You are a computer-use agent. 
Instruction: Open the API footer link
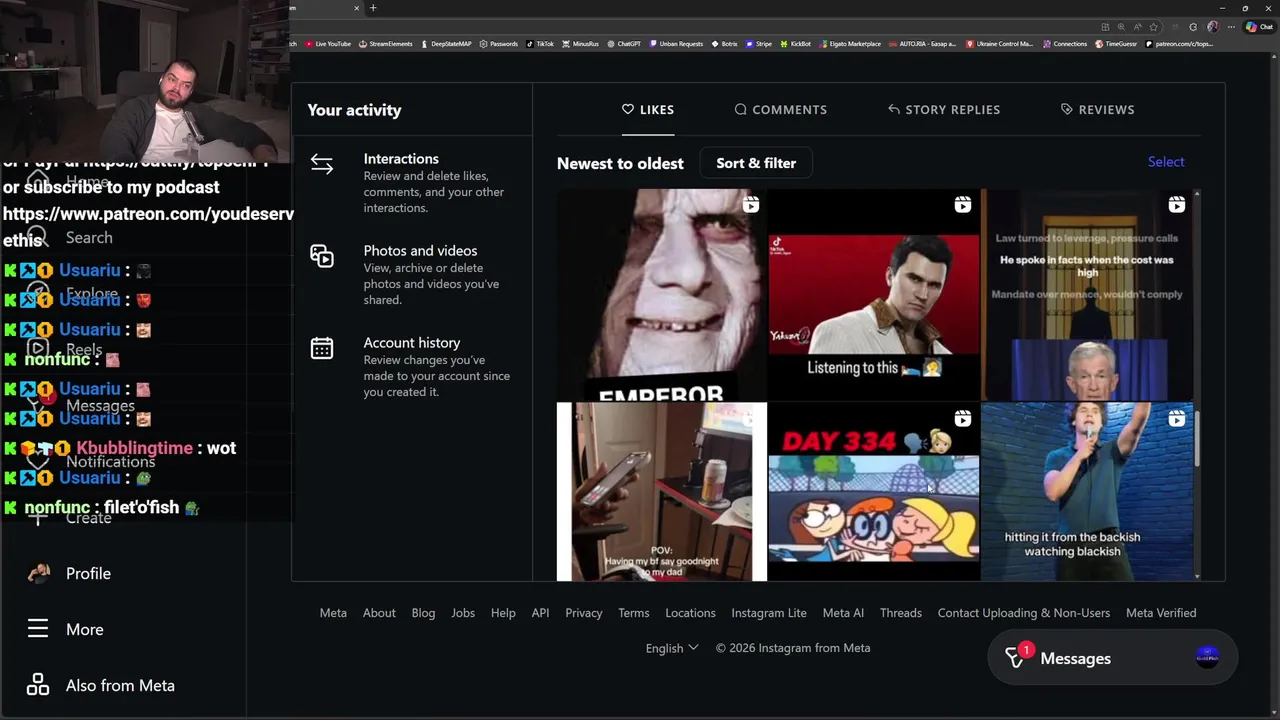(540, 613)
